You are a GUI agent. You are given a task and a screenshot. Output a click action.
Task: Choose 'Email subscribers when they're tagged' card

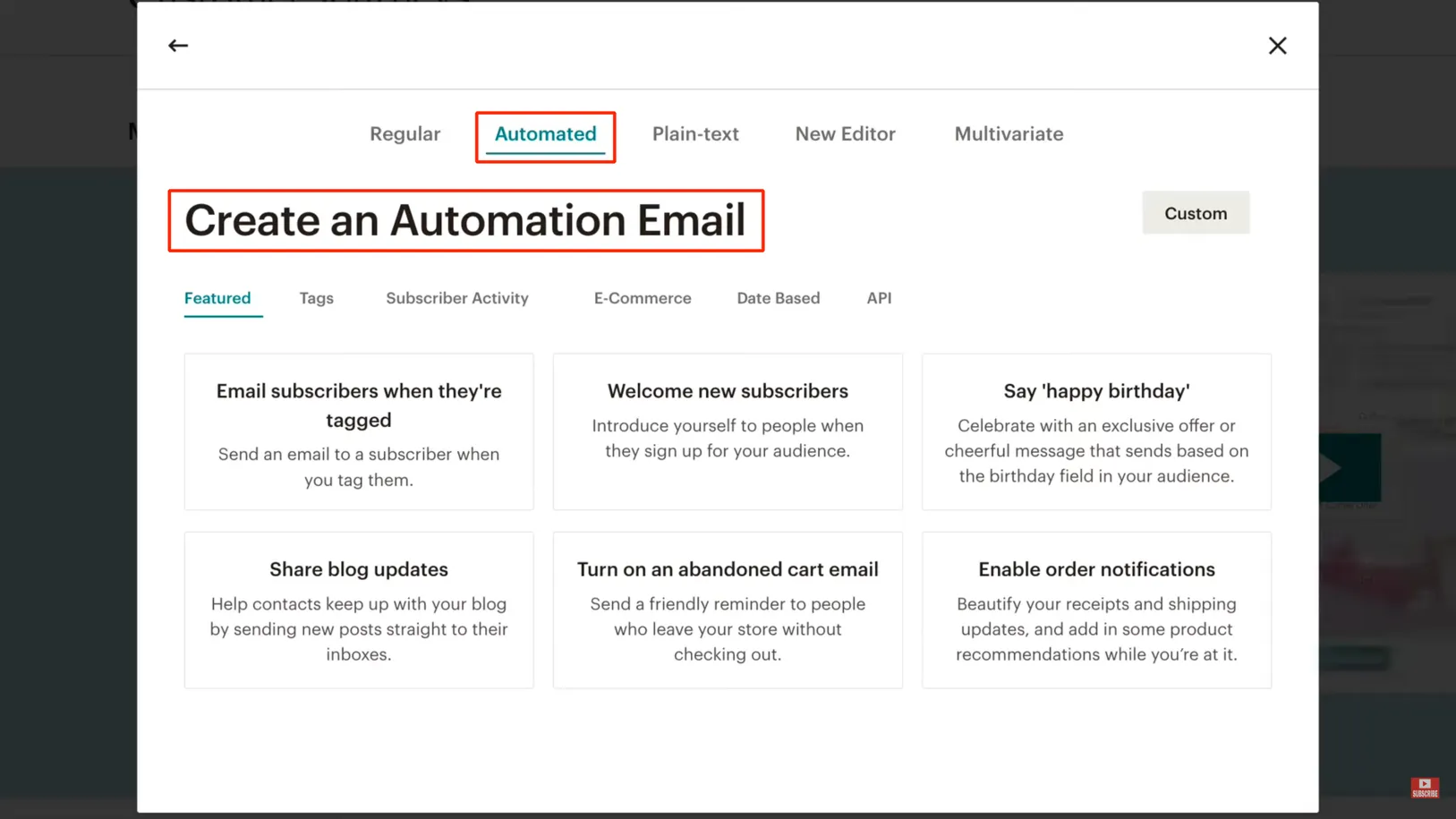click(359, 432)
